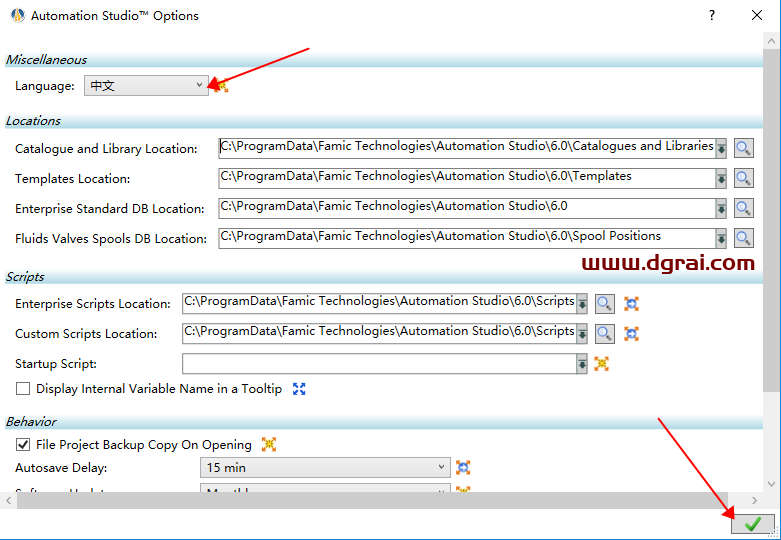Click into Catalogue and Library Location path field
The width and height of the screenshot is (781, 540).
[x=467, y=148]
